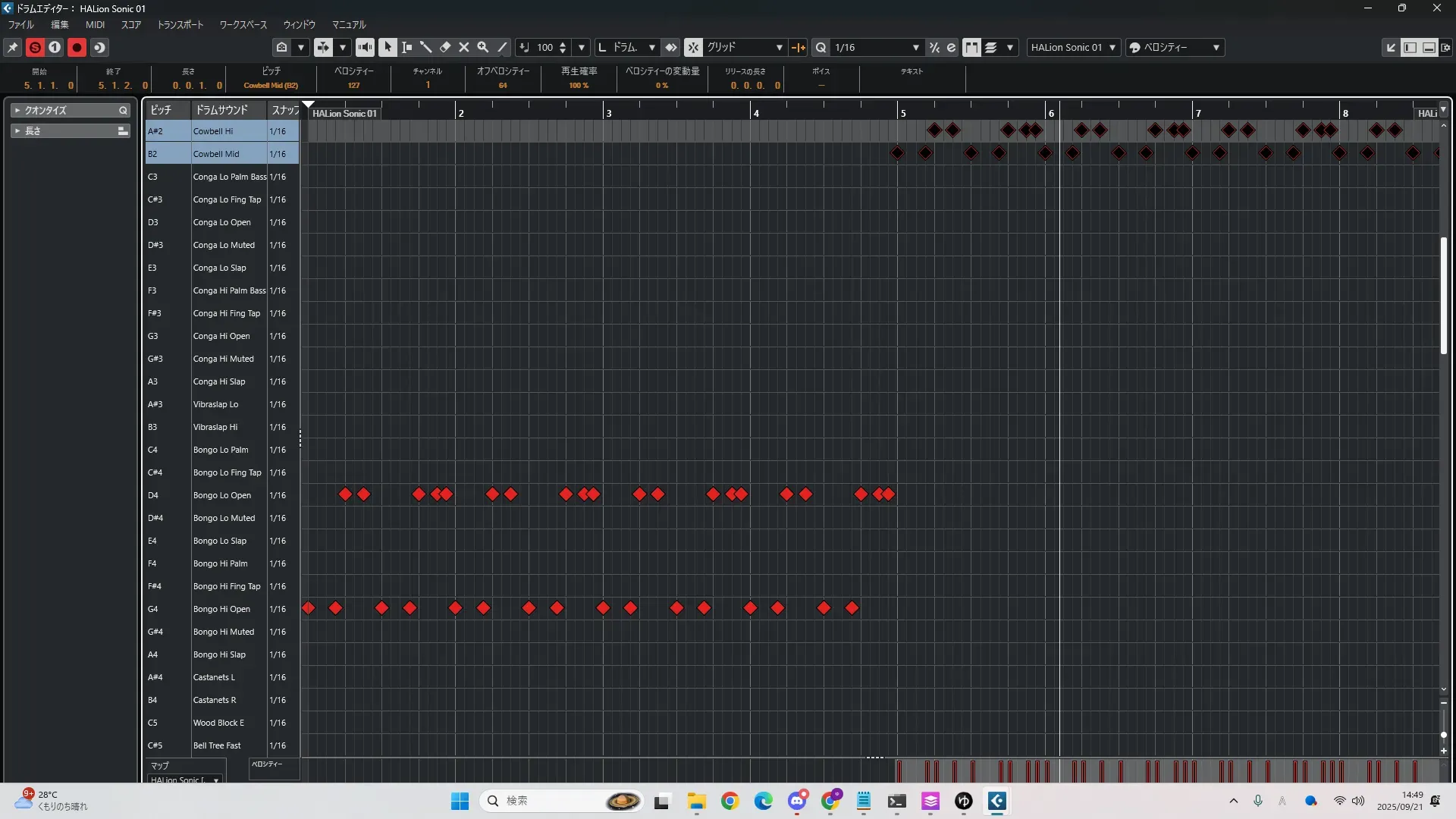Open the MIDI menu
Image resolution: width=1456 pixels, height=819 pixels.
[x=95, y=25]
